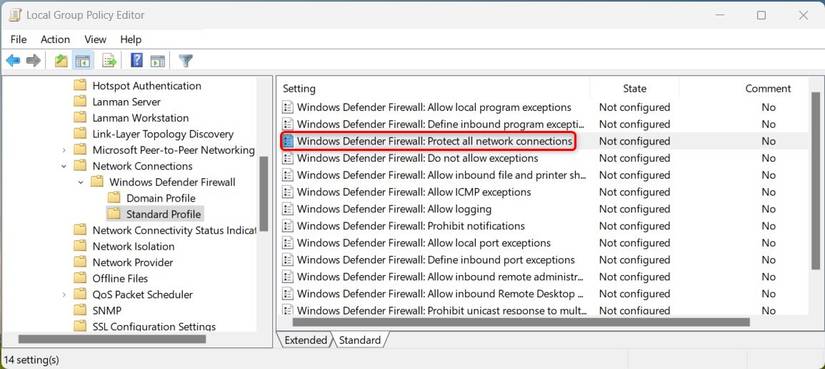Screen dimensions: 825x369
Task: Open the Help menu
Action: click(x=130, y=39)
